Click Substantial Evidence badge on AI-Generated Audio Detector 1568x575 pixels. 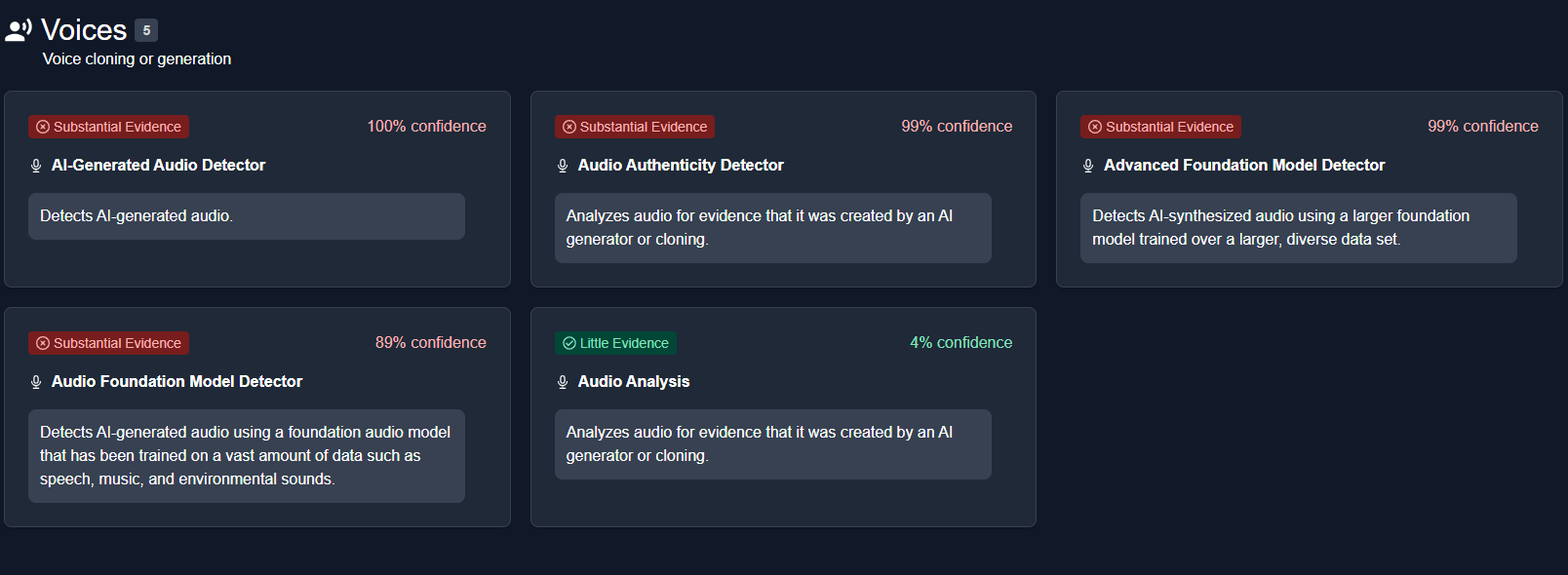click(x=108, y=127)
